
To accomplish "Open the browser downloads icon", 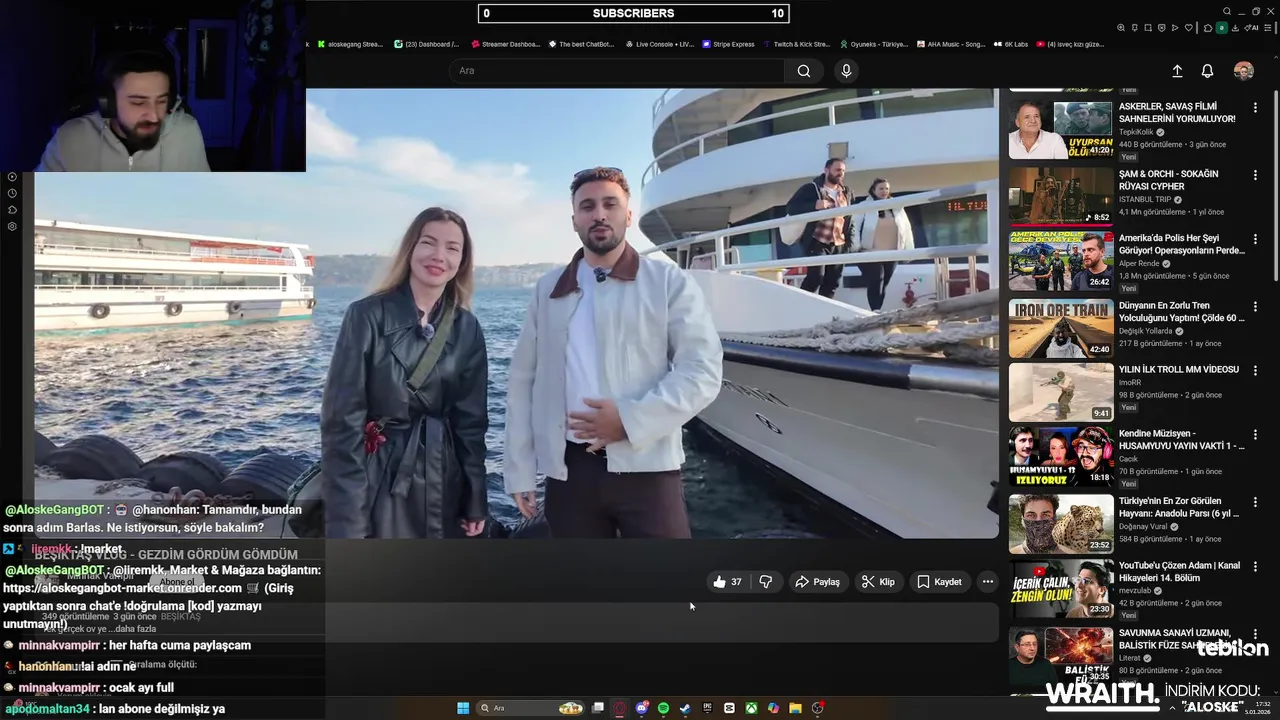I will tap(1235, 28).
